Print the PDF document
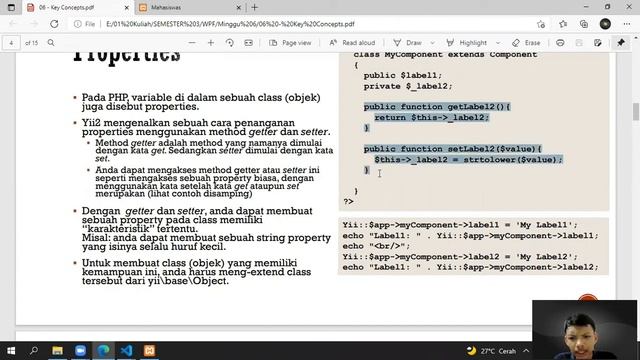Image resolution: width=640 pixels, height=360 pixels. point(560,42)
